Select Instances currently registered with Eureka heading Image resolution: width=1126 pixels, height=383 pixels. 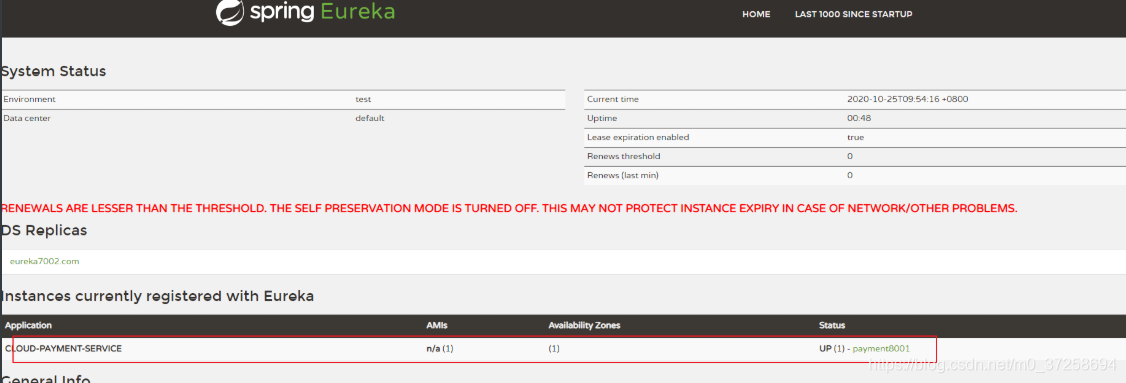[x=157, y=296]
